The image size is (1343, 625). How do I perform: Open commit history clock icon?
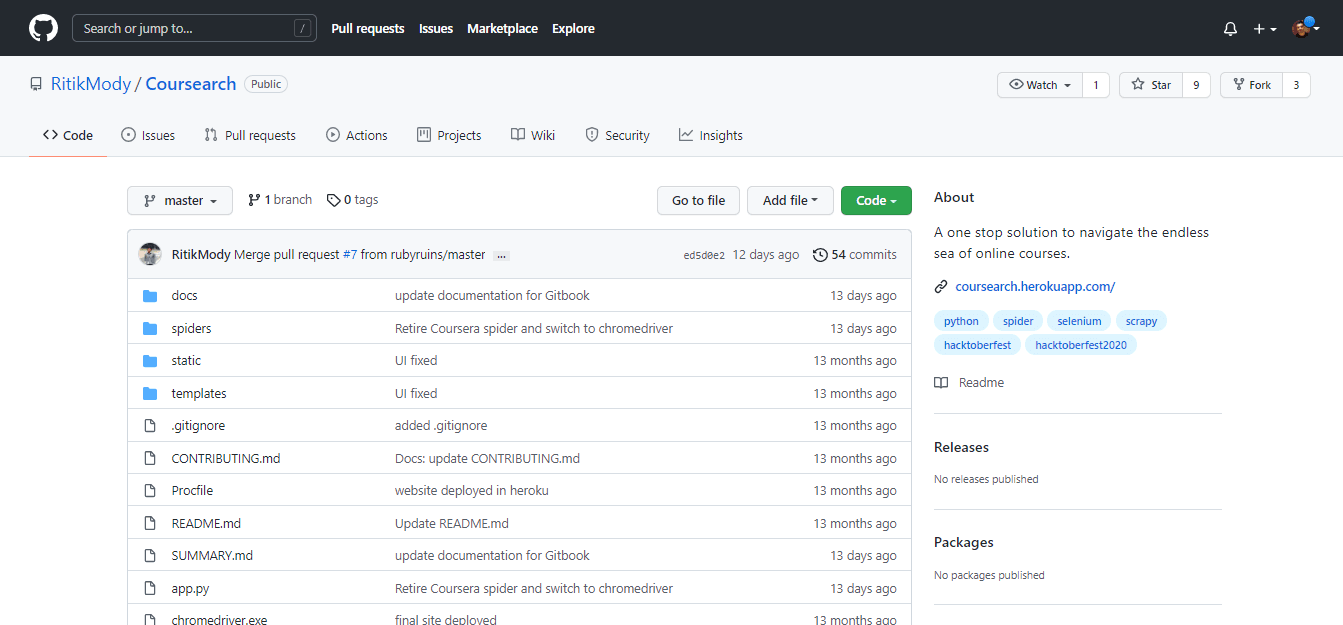click(820, 255)
